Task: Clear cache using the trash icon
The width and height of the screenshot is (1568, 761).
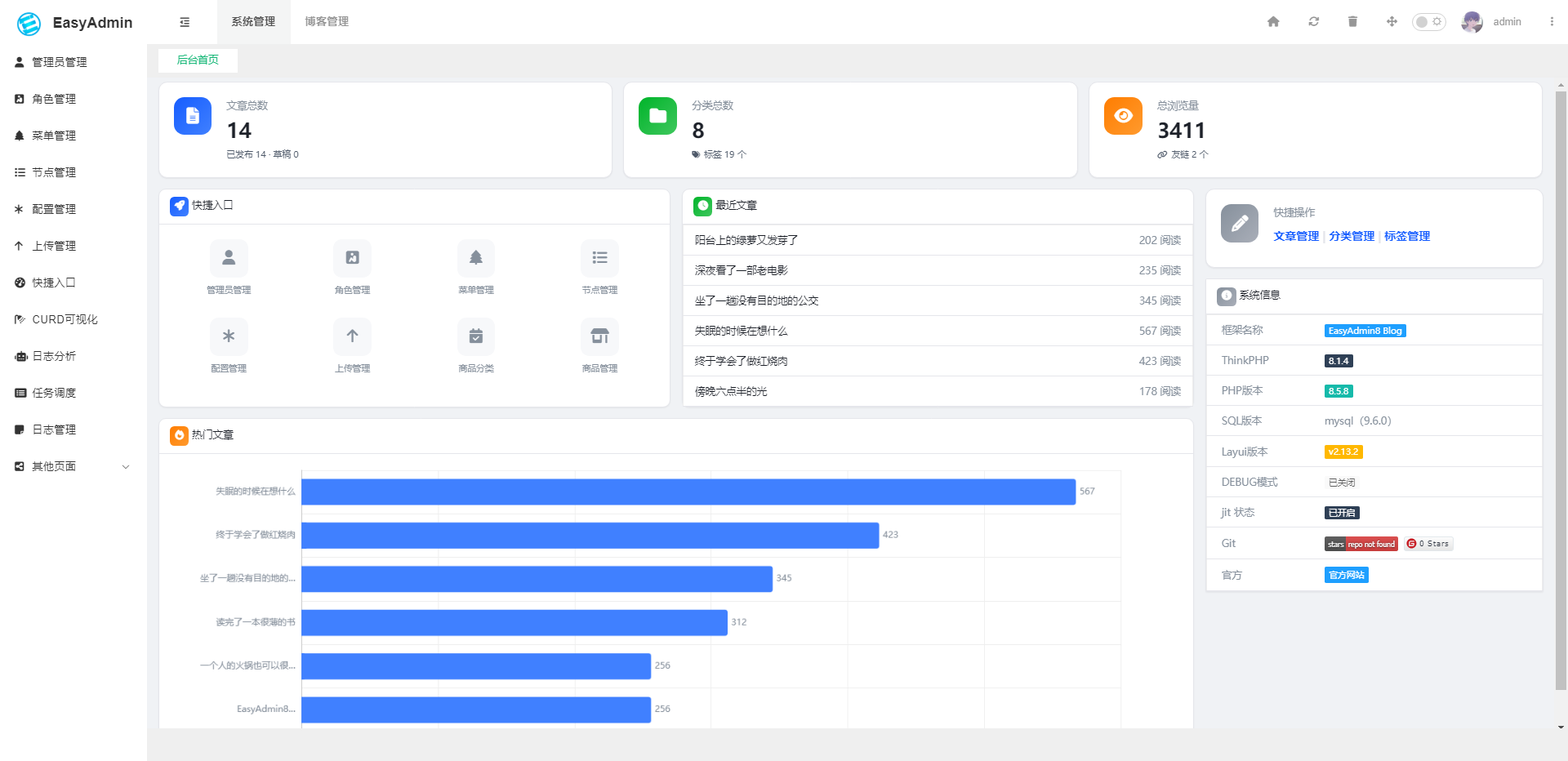Action: pyautogui.click(x=1352, y=22)
